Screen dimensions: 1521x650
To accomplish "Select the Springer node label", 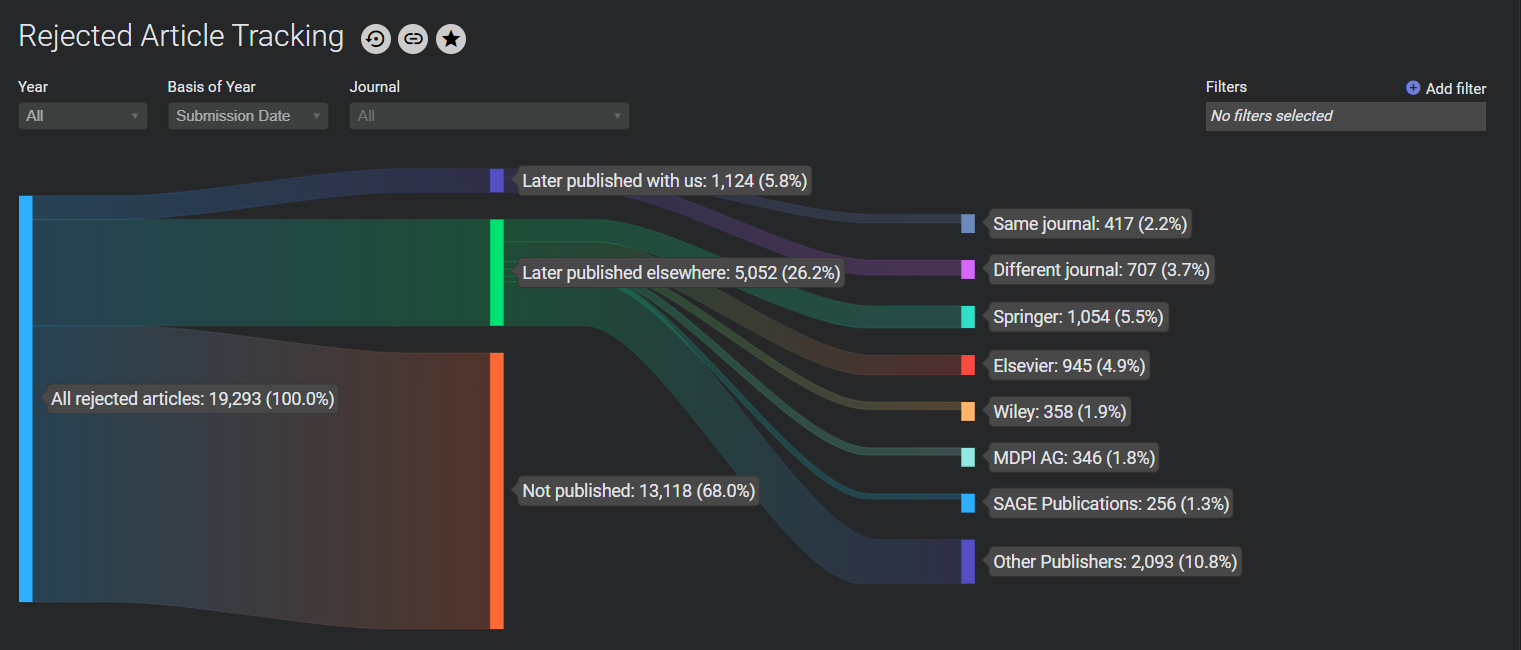I will tap(1078, 317).
